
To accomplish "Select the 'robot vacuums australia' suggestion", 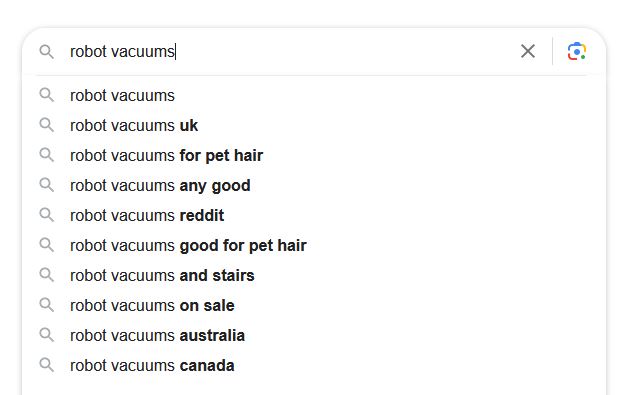I will [314, 336].
